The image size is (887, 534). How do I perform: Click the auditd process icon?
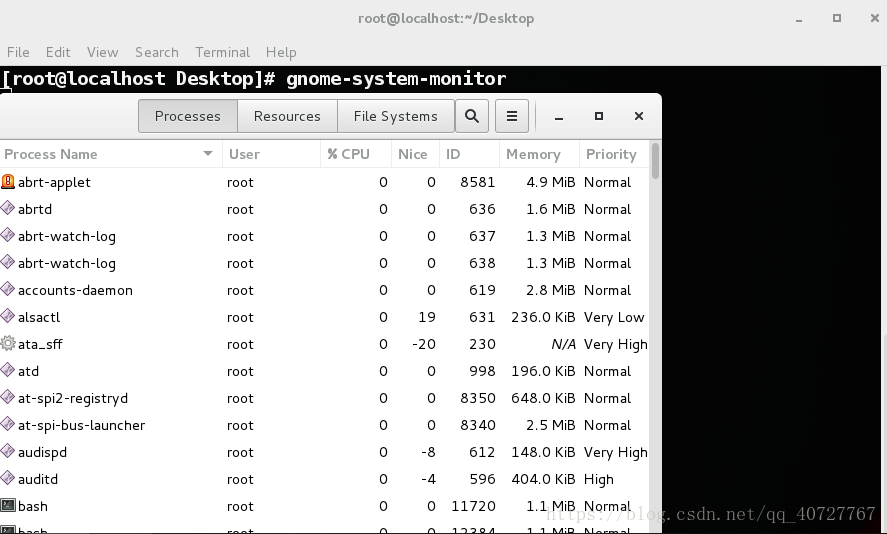8,479
